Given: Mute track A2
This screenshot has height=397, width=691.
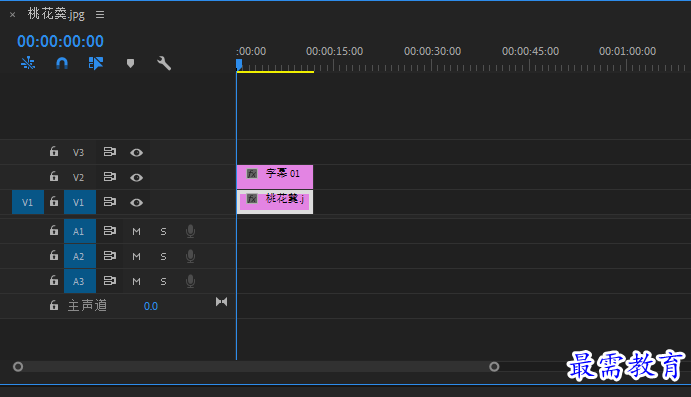Looking at the screenshot, I should (136, 256).
